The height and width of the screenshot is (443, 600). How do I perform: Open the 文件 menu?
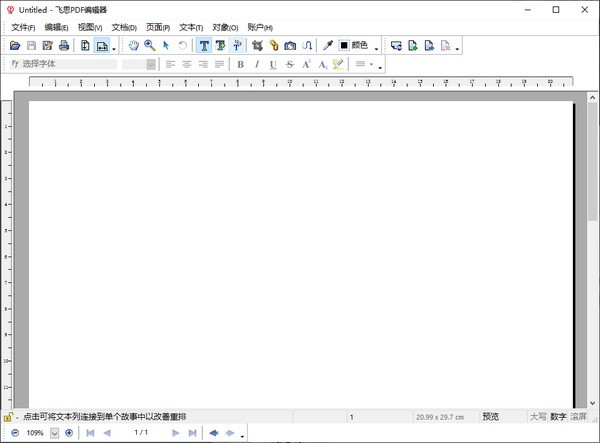pos(23,27)
